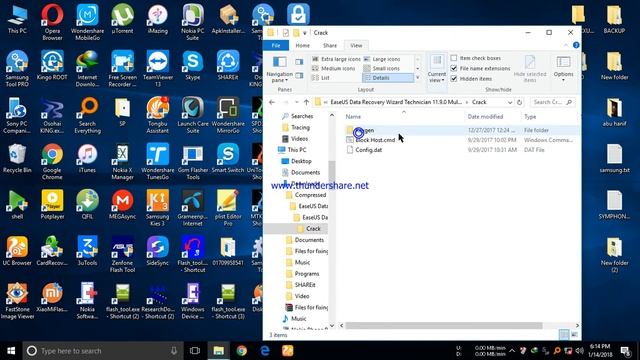Go back in File Explorer
This screenshot has height=360, width=640.
coord(272,102)
